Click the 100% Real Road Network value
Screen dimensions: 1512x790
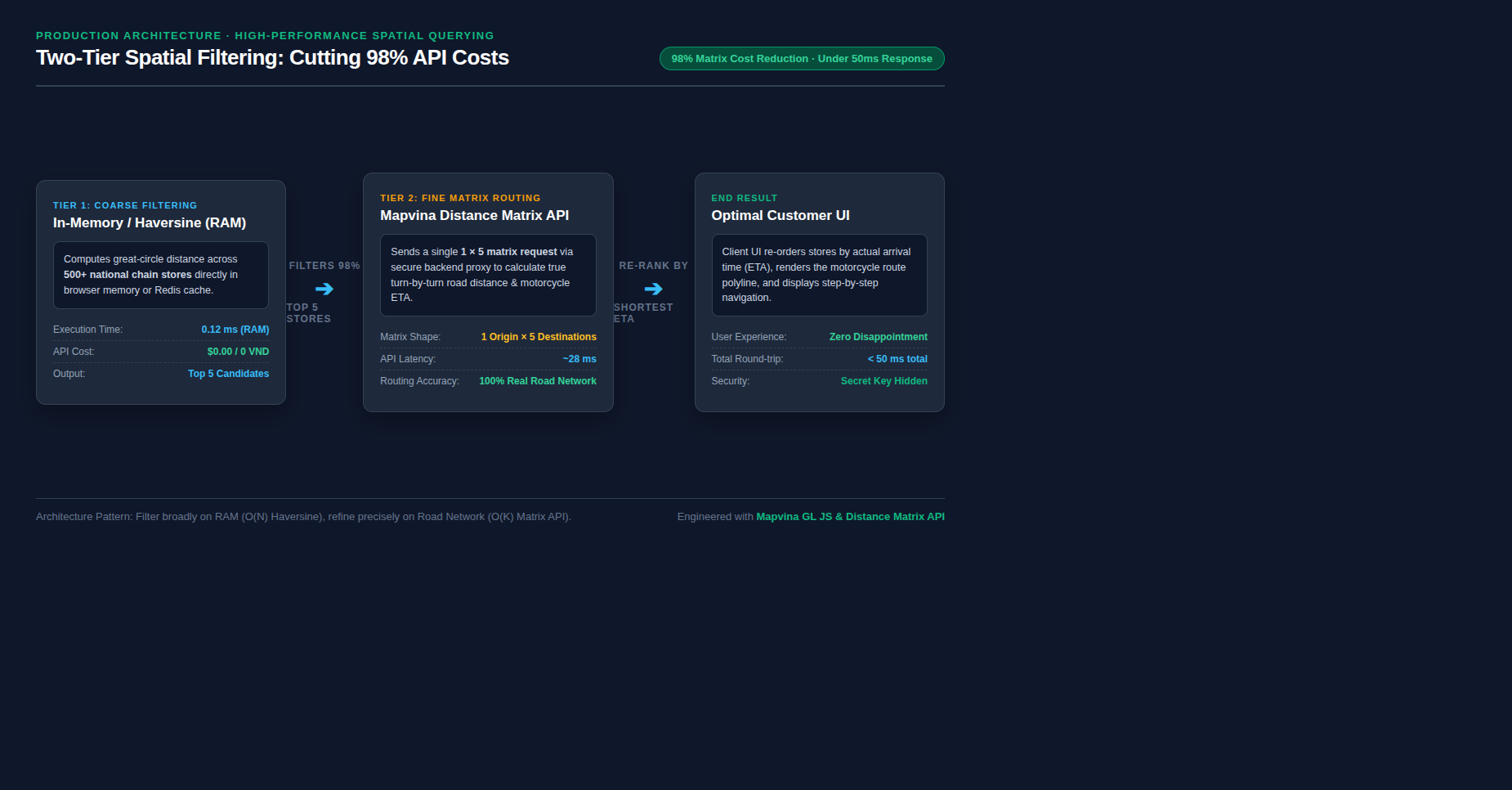coord(538,381)
